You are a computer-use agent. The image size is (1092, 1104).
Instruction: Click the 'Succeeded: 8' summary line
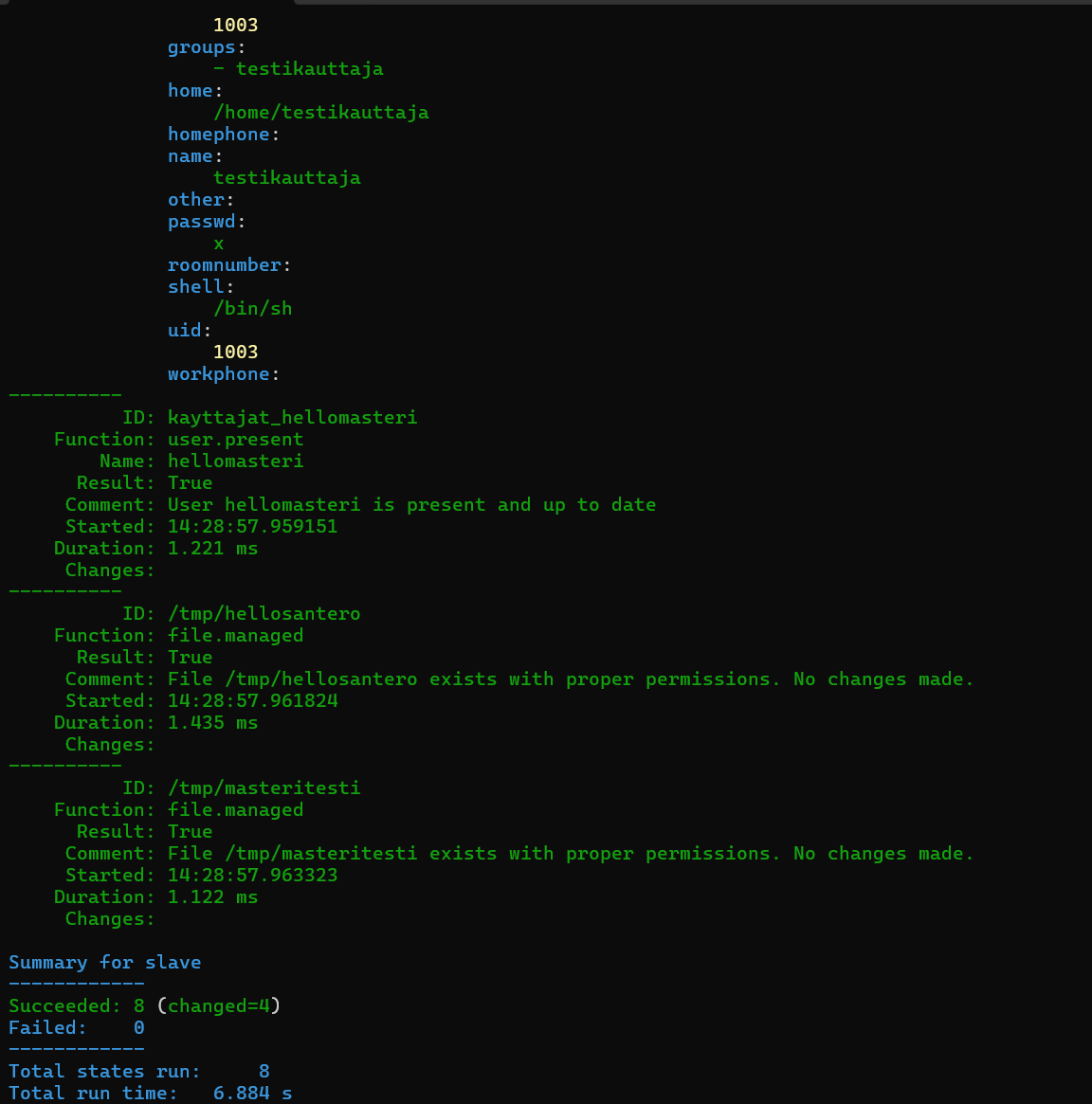click(x=76, y=1005)
